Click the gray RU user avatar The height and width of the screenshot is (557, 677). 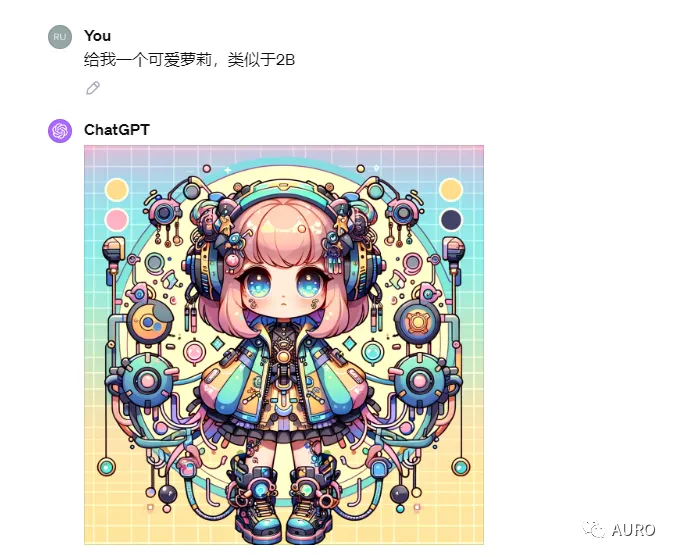pos(60,37)
